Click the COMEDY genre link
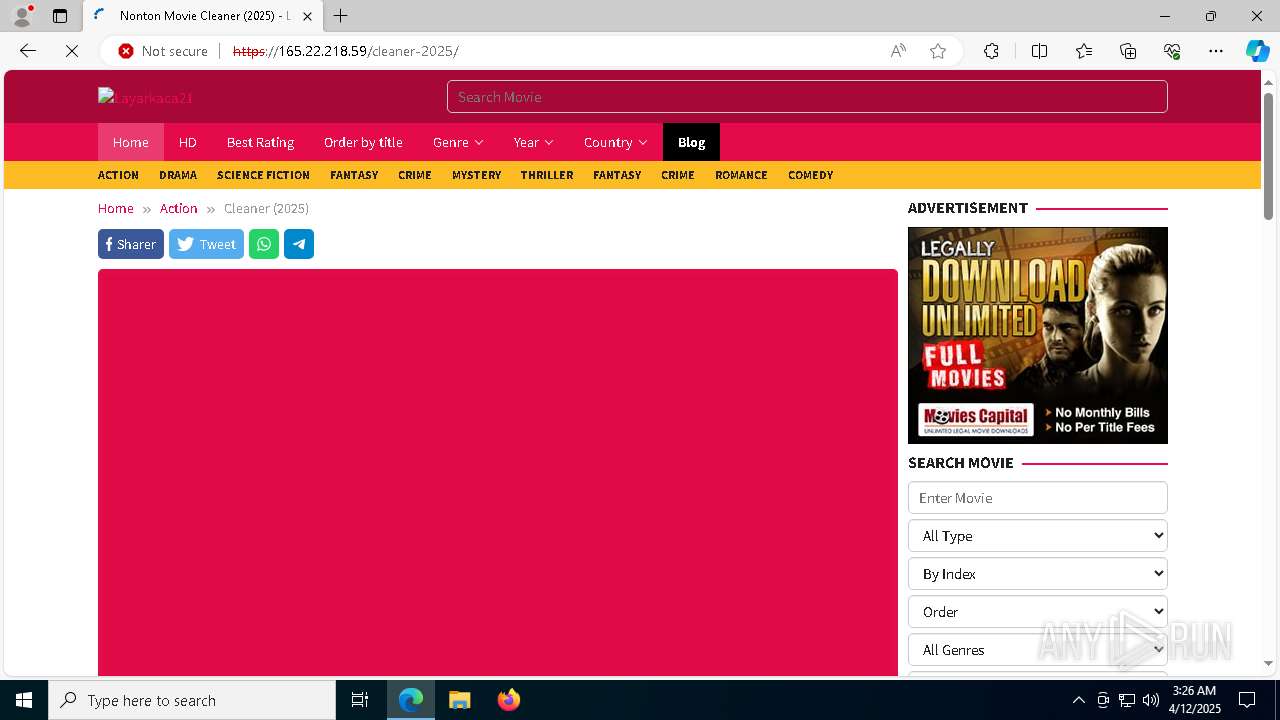The width and height of the screenshot is (1280, 720). pyautogui.click(x=810, y=175)
